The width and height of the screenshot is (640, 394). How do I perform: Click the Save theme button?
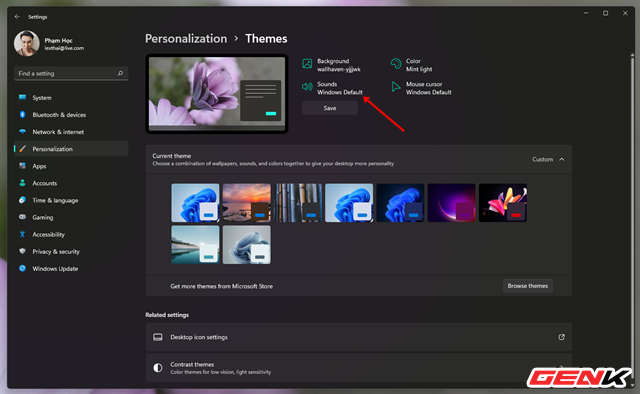click(330, 108)
